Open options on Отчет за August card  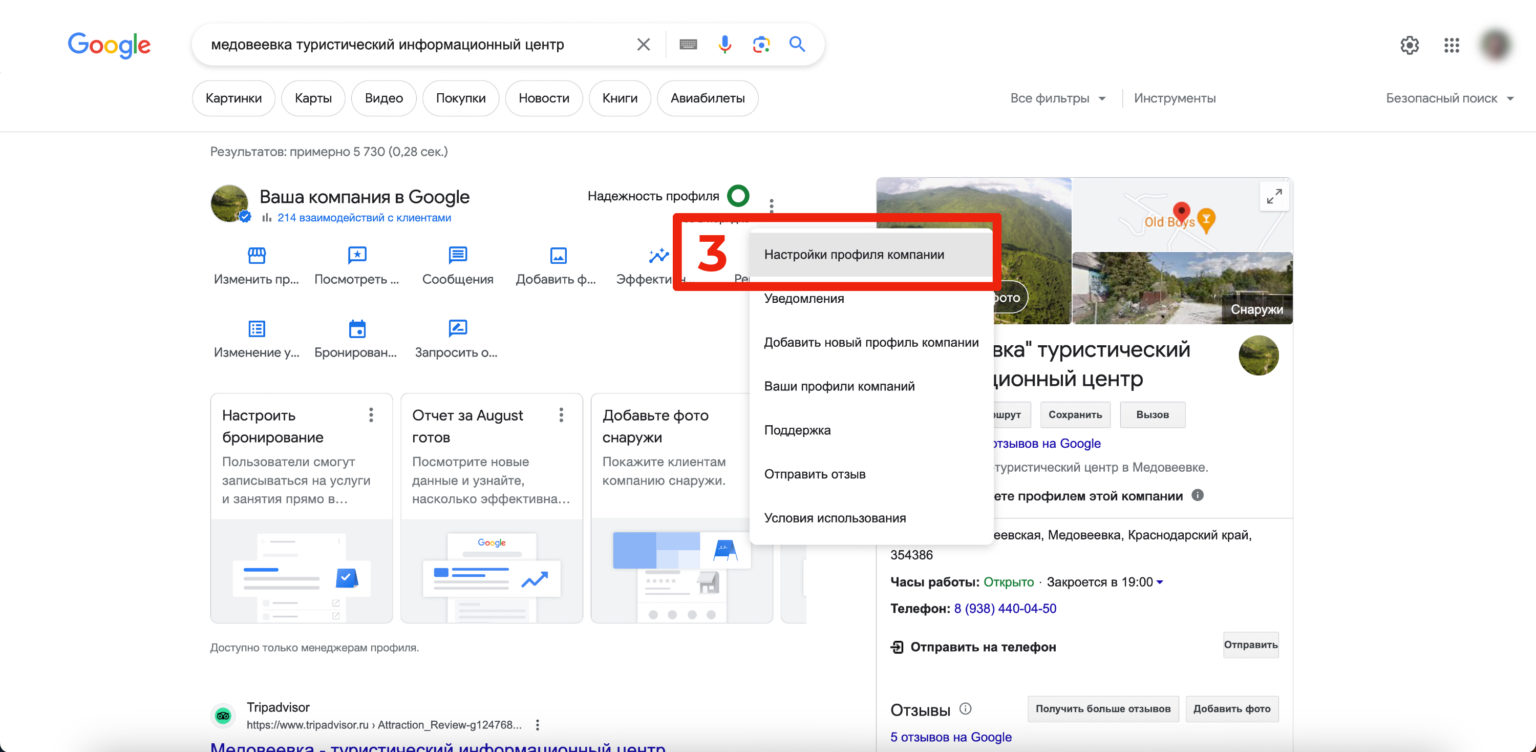[561, 415]
